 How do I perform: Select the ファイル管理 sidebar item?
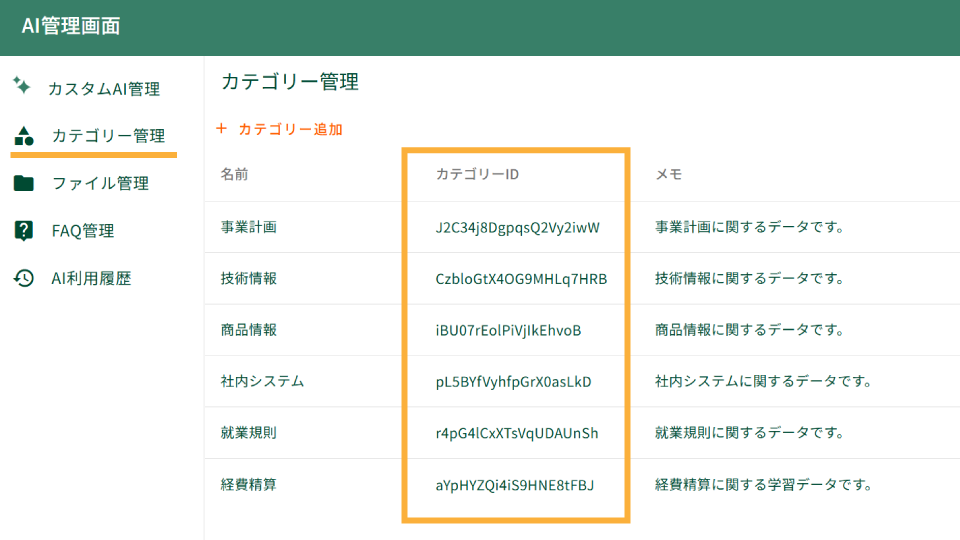click(x=100, y=184)
